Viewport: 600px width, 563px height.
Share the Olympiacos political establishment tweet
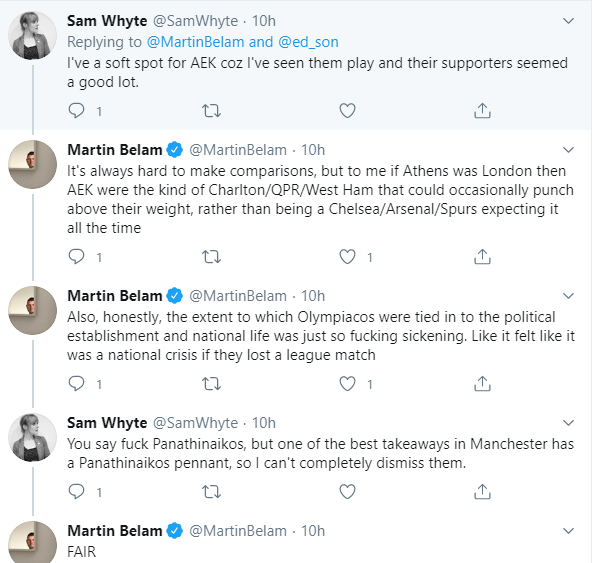pyautogui.click(x=481, y=383)
